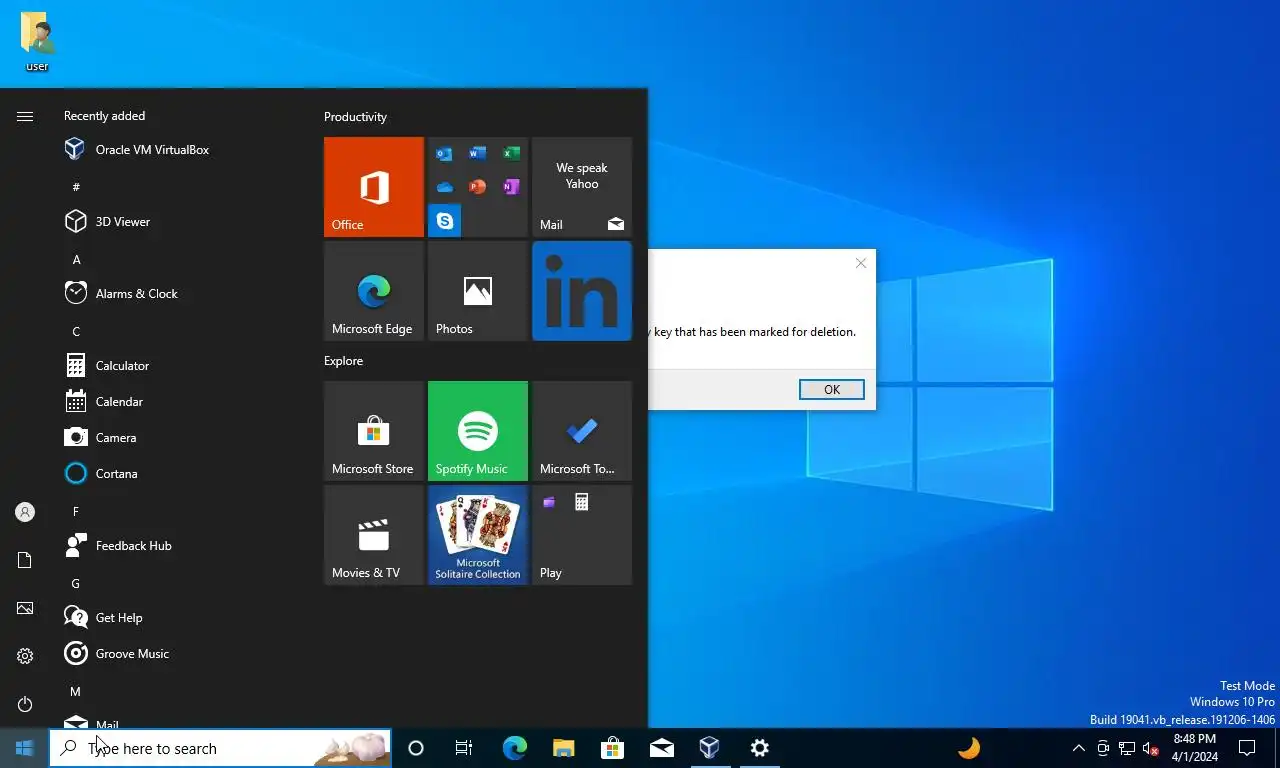Jump to the letter A group header
The image size is (1280, 768).
[x=76, y=259]
